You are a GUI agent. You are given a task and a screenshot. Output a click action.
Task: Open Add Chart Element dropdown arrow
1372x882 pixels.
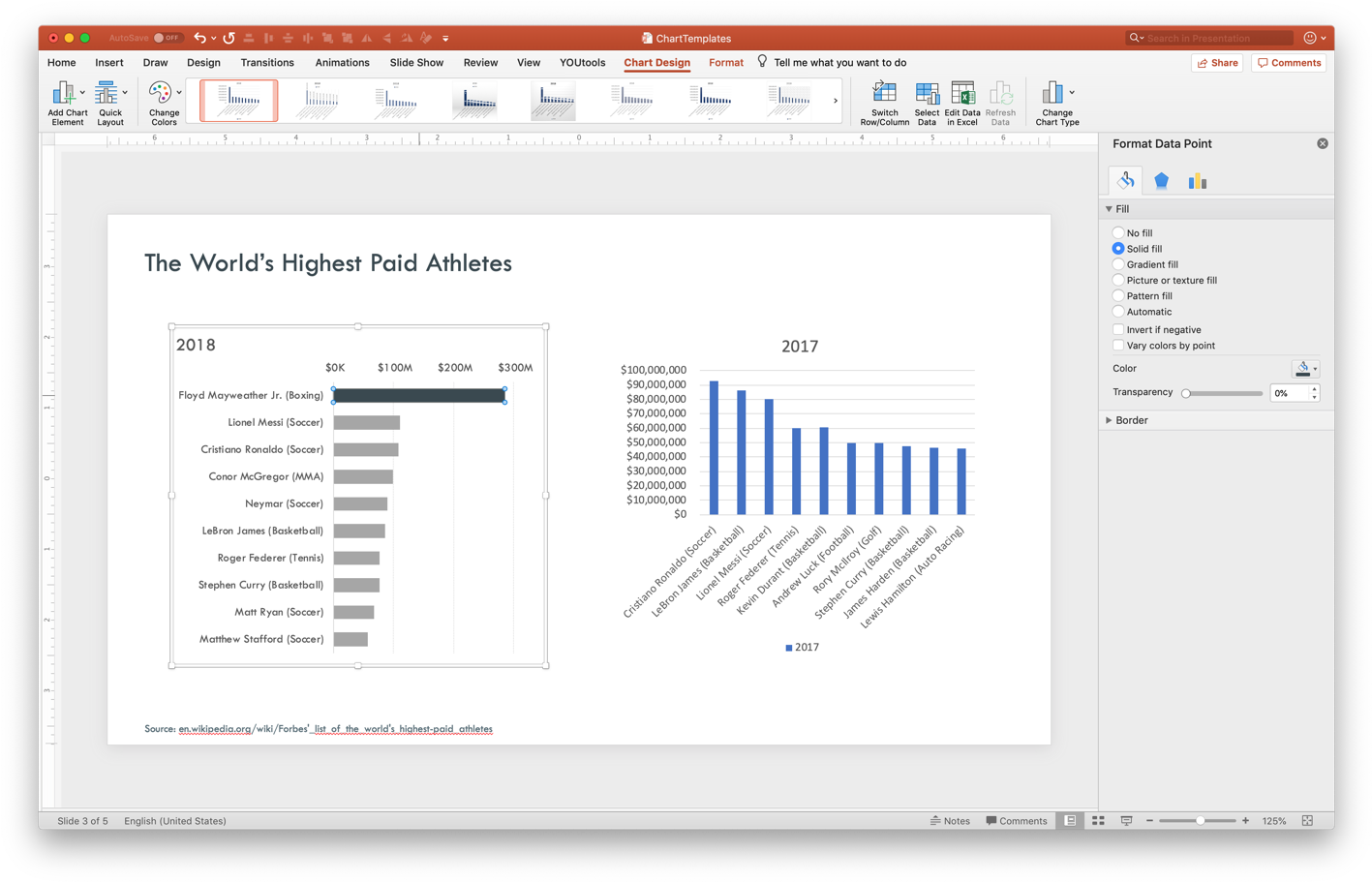[82, 93]
